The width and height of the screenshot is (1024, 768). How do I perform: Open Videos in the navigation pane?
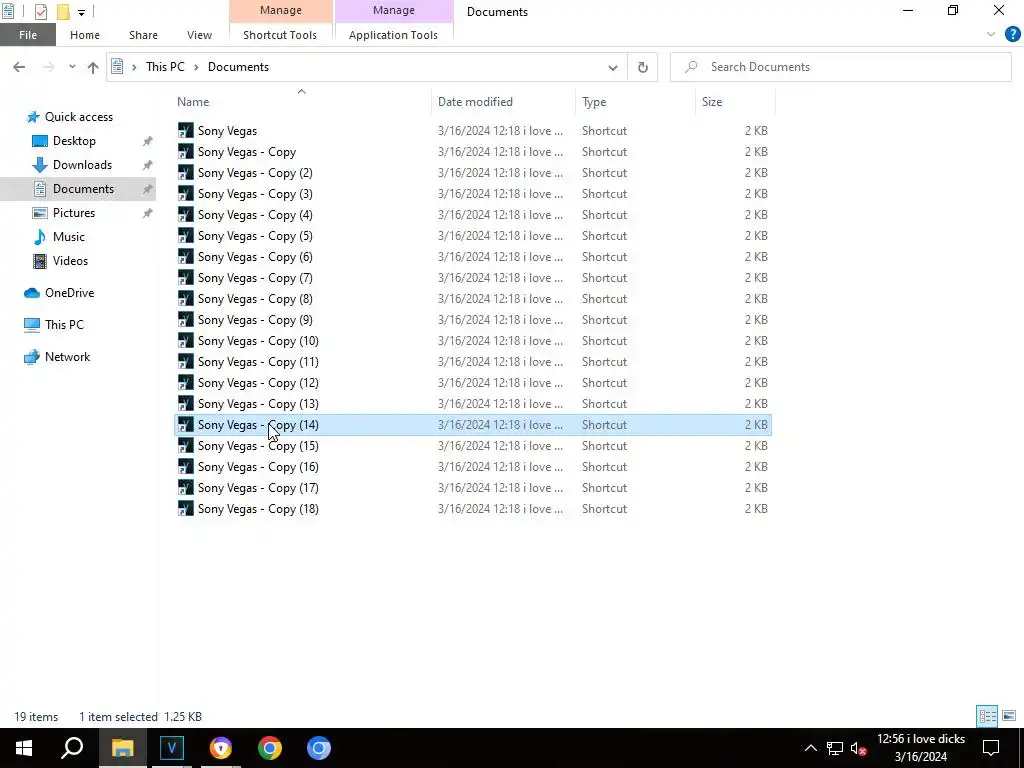(70, 261)
